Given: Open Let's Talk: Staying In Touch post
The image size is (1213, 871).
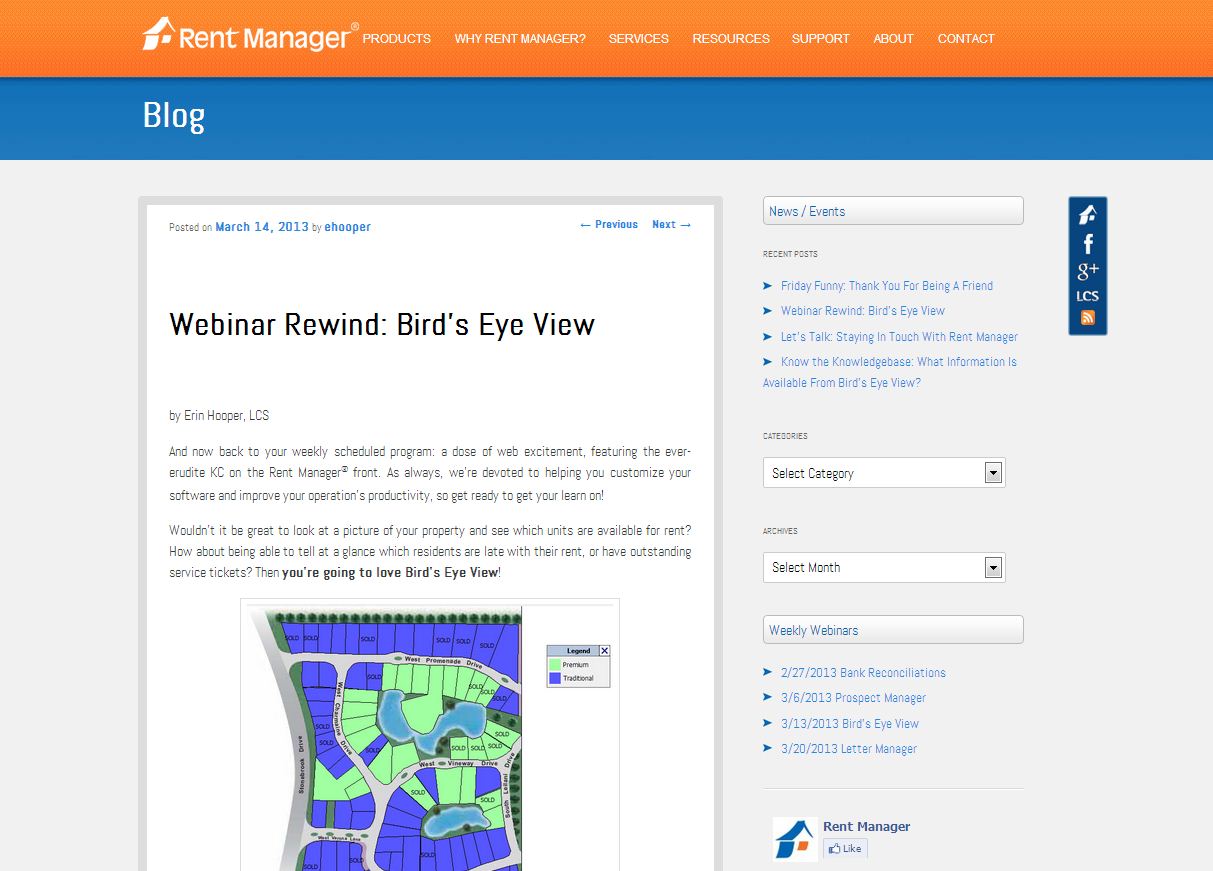Looking at the screenshot, I should click(x=899, y=337).
